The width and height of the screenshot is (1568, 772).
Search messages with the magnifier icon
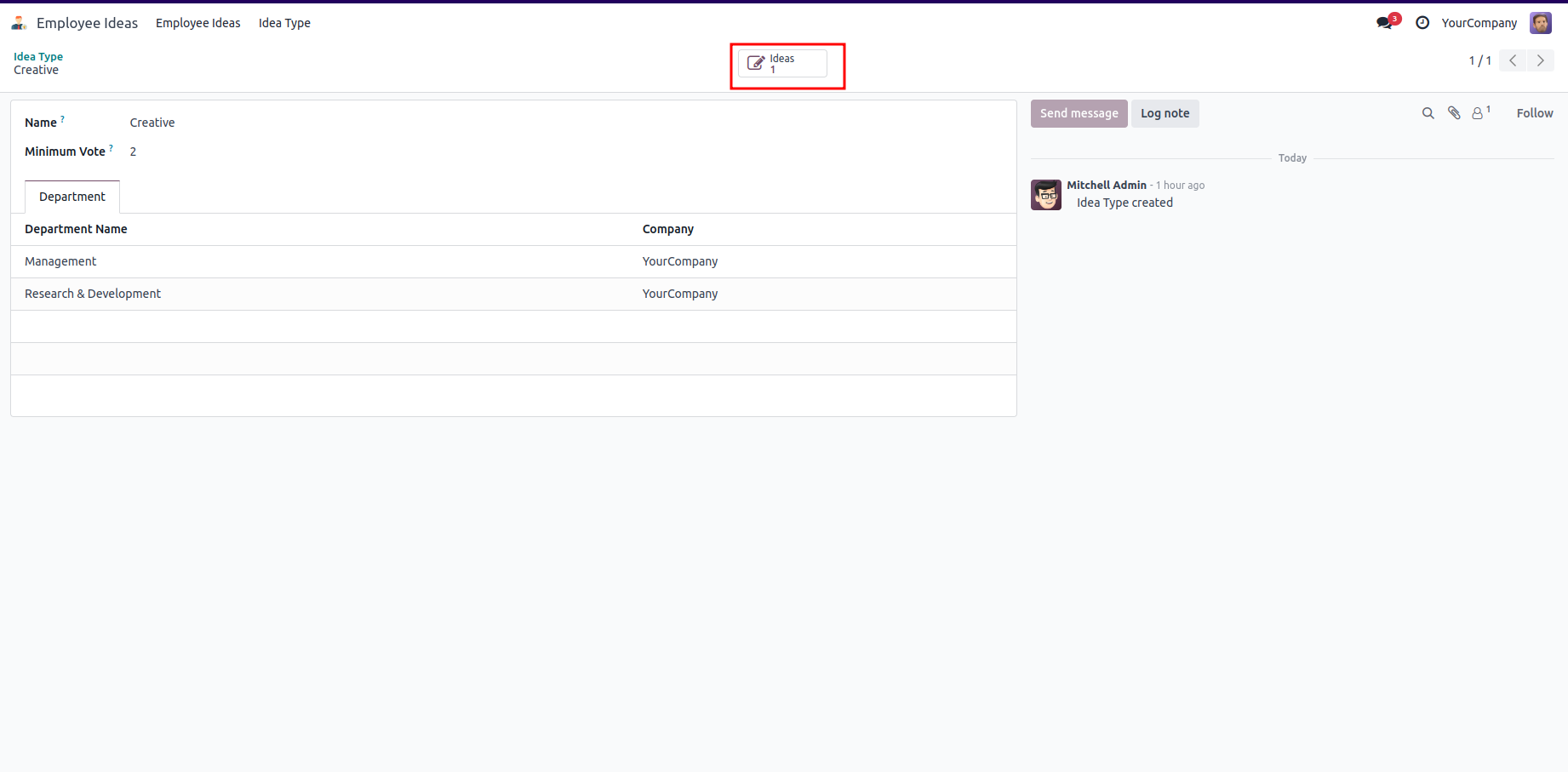point(1428,113)
